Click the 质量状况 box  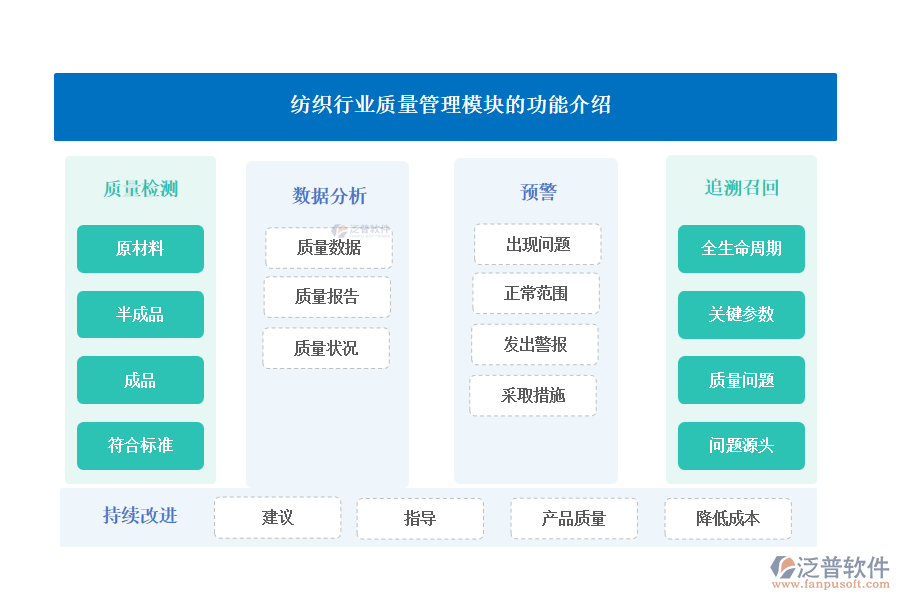click(326, 348)
